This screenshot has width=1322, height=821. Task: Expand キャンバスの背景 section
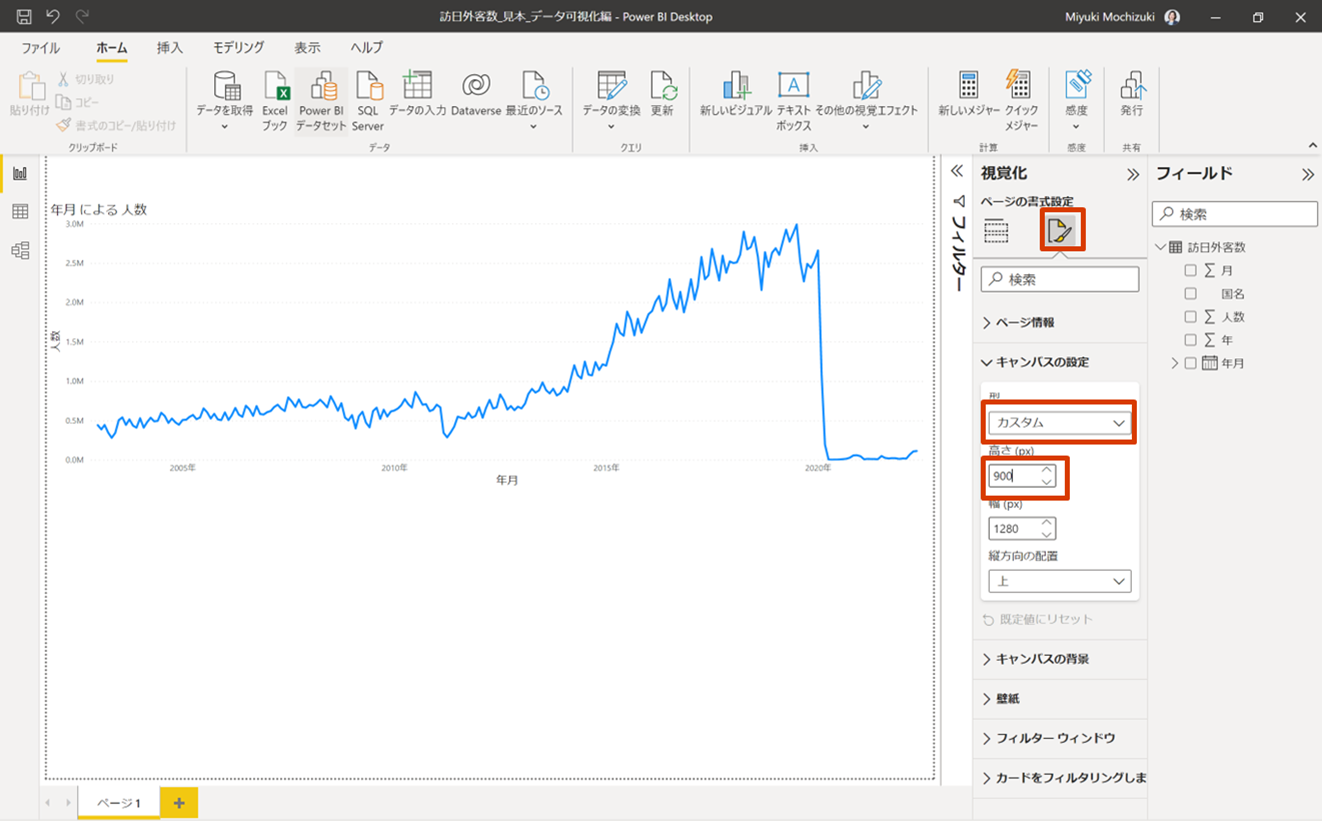(x=1060, y=659)
